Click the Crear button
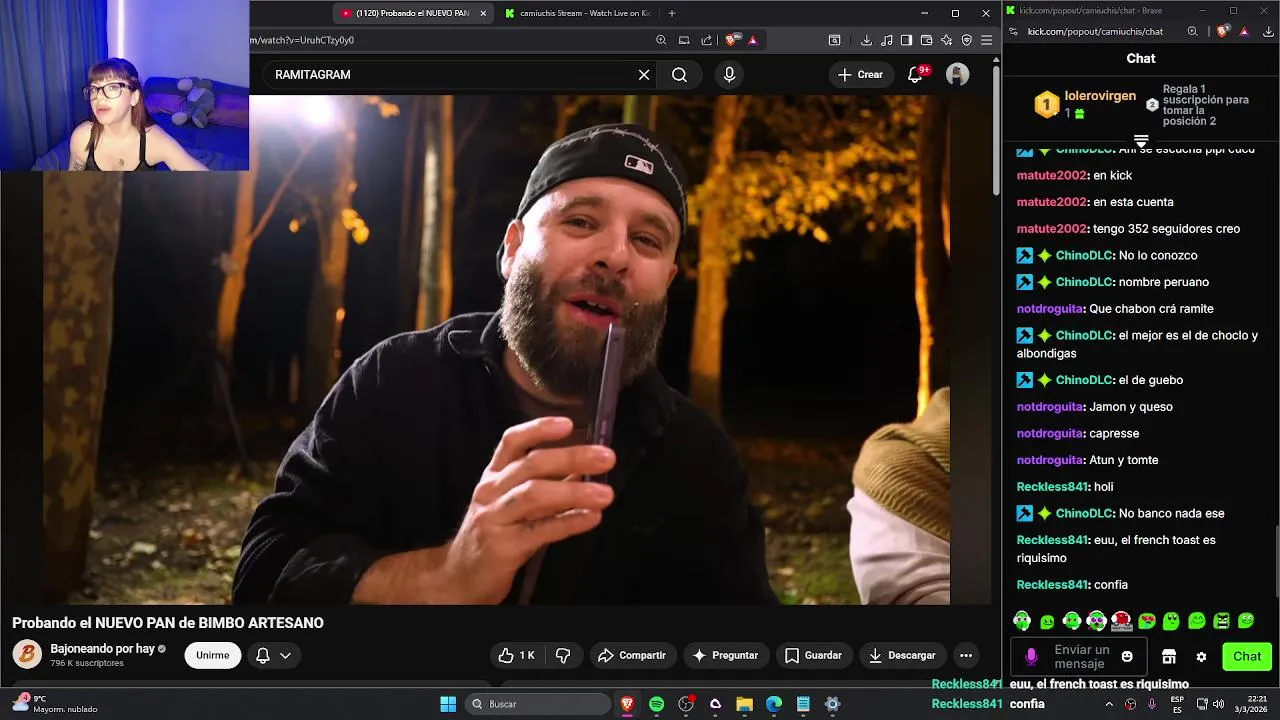 pos(861,75)
